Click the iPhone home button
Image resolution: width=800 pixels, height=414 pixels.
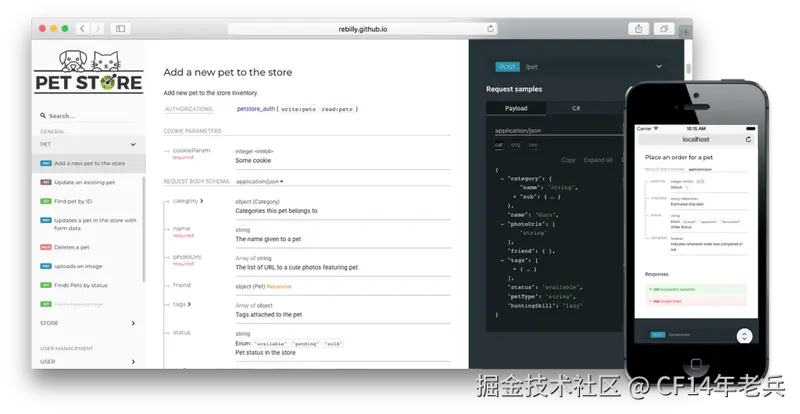click(x=696, y=363)
